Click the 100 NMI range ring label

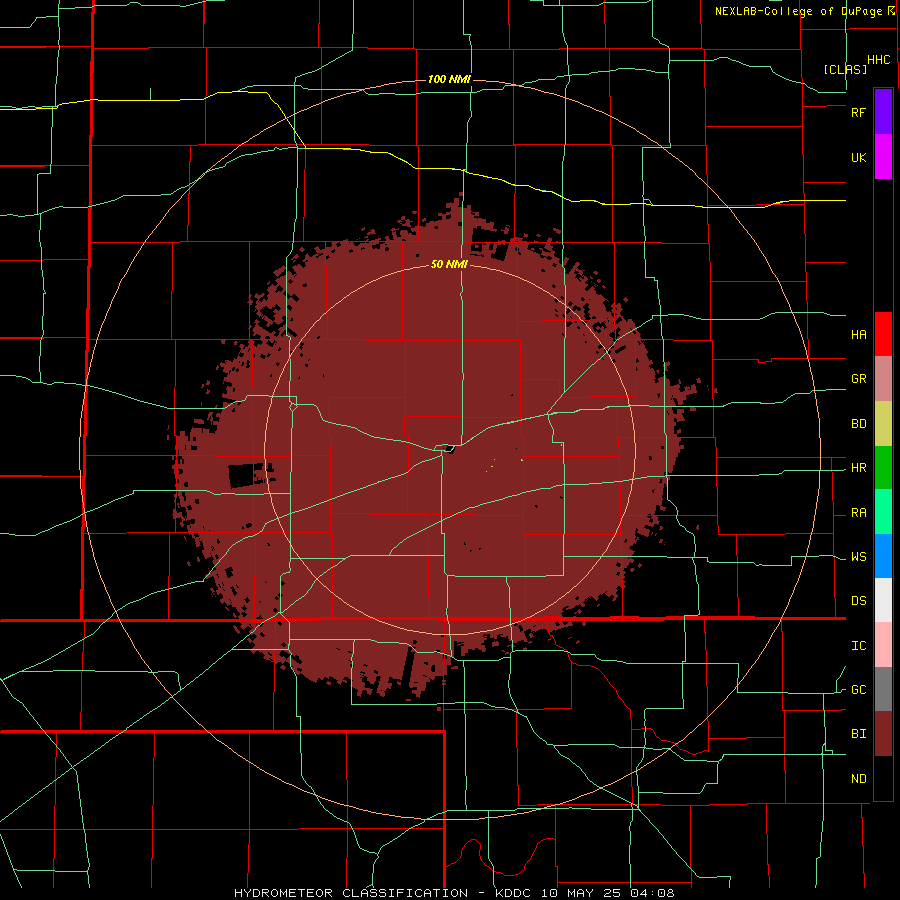449,79
